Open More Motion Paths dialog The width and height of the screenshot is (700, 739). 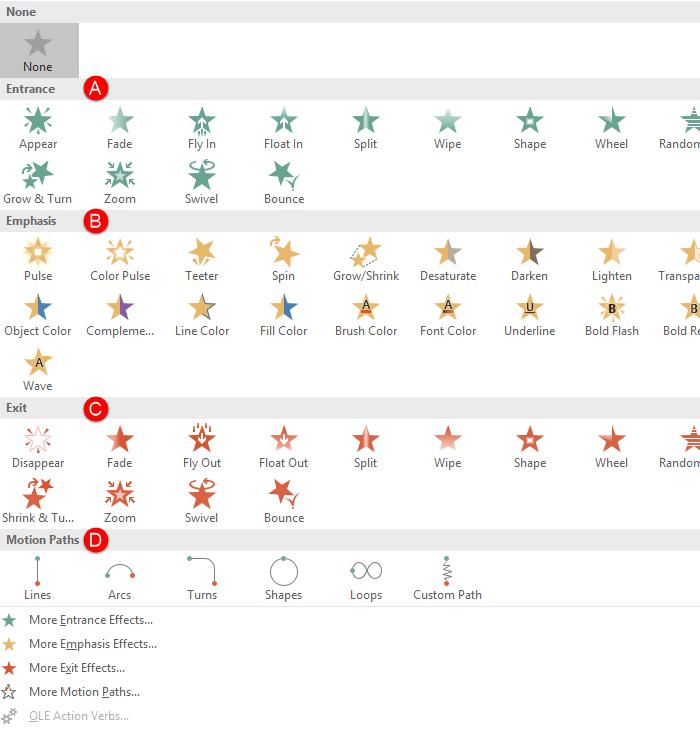click(84, 692)
